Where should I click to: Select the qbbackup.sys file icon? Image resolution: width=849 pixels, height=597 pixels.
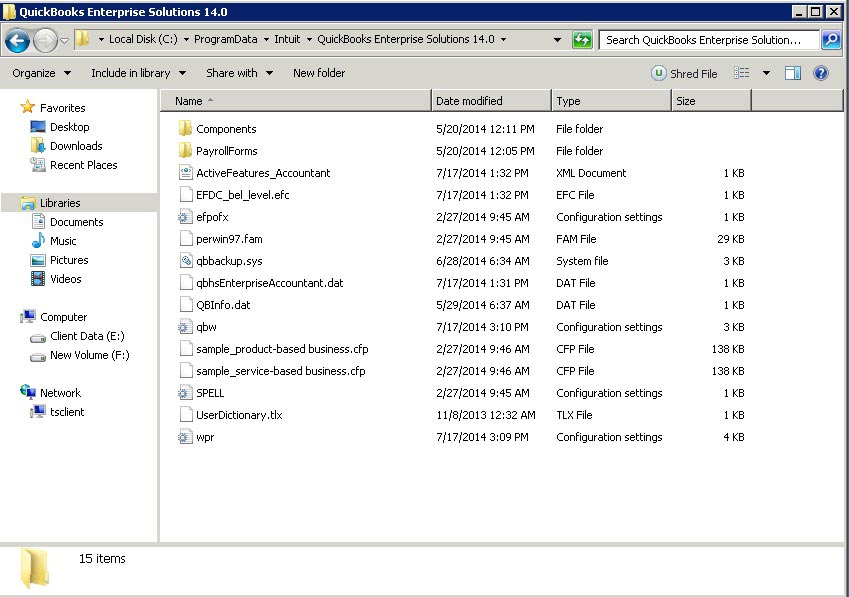click(x=185, y=261)
